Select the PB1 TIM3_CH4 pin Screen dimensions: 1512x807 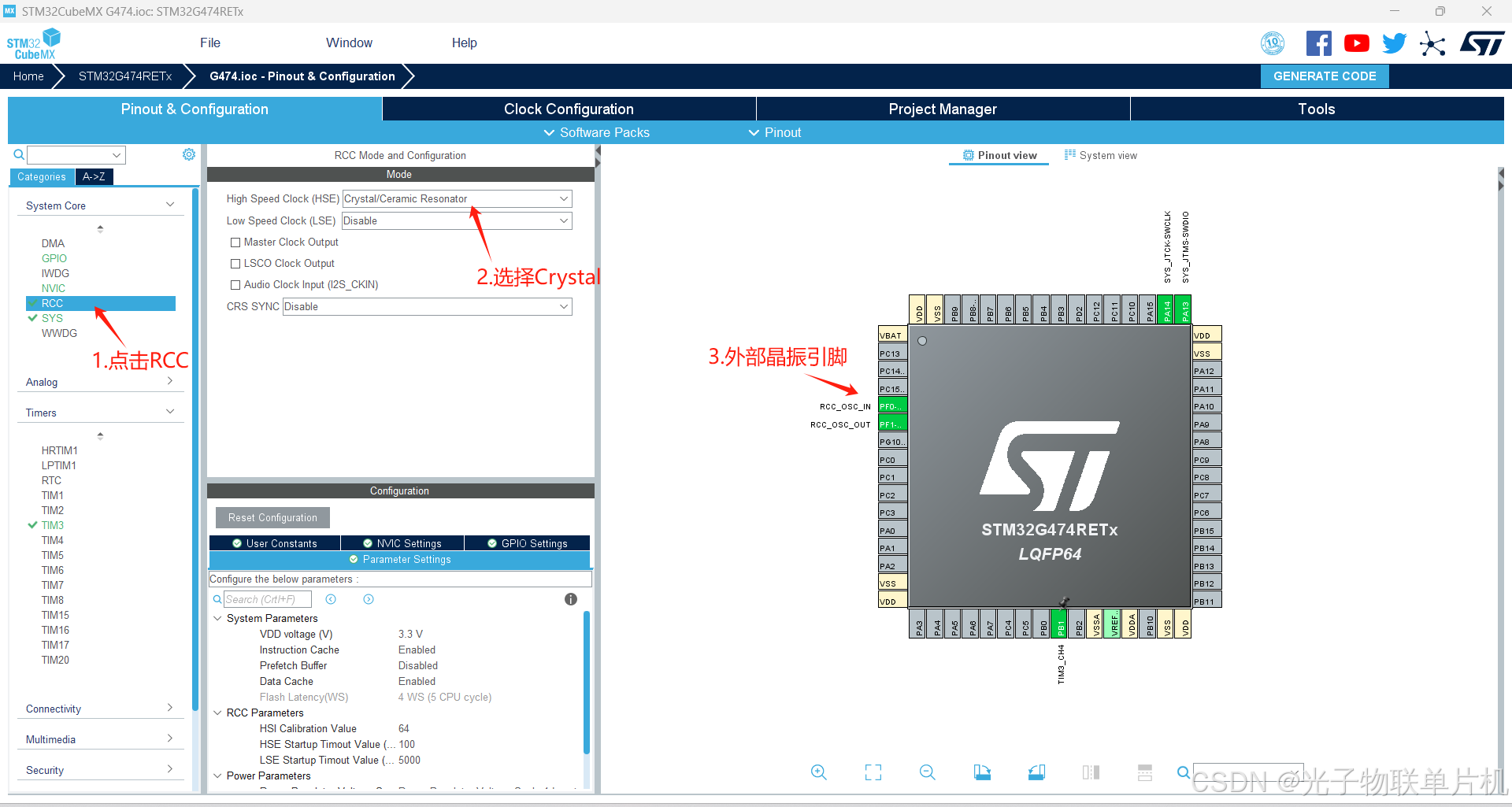click(x=1060, y=624)
